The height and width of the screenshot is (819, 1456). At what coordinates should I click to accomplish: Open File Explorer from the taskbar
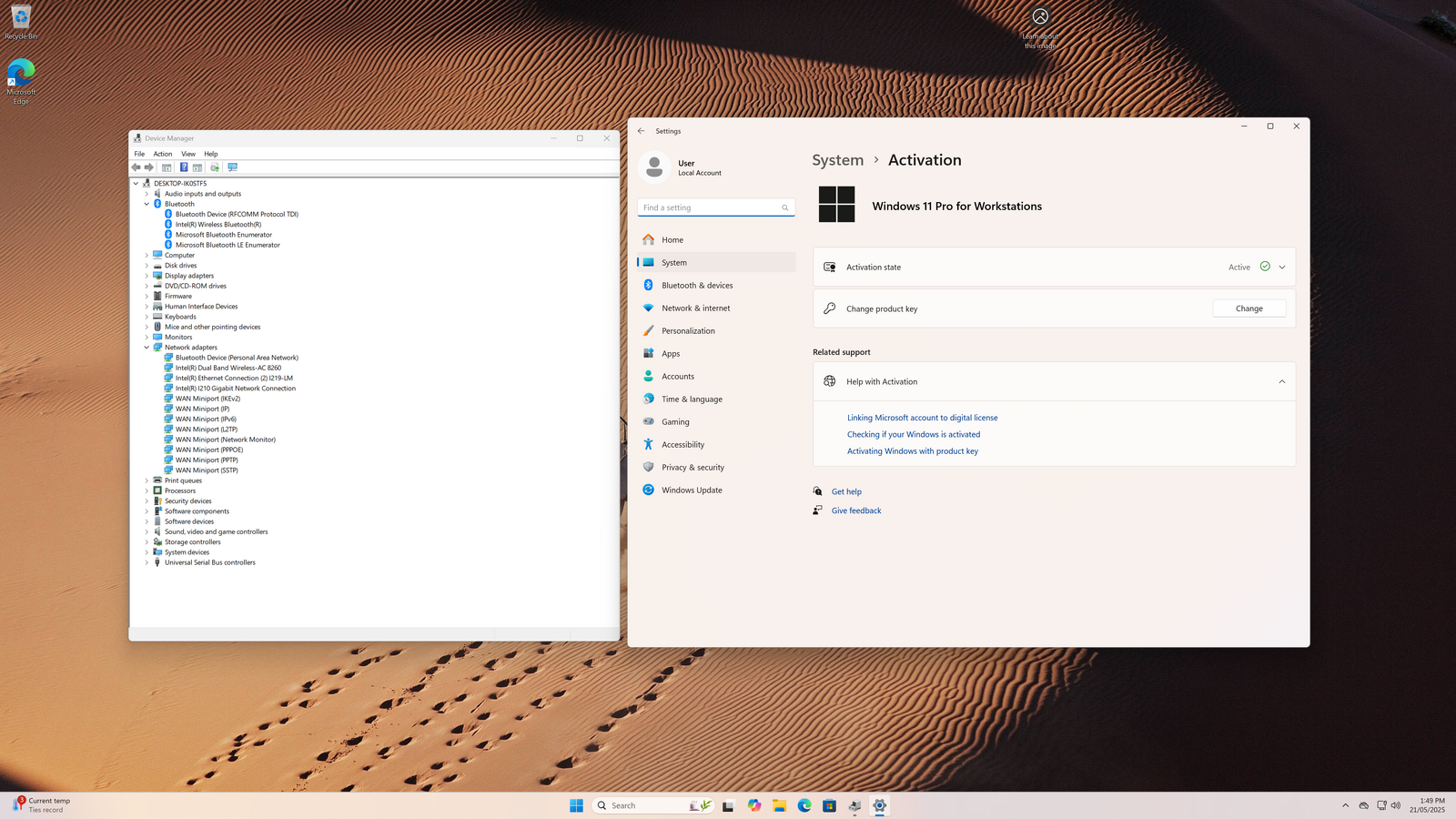780,805
